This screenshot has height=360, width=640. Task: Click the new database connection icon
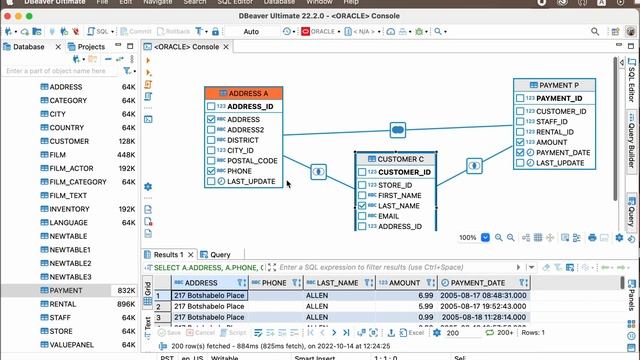point(8,31)
